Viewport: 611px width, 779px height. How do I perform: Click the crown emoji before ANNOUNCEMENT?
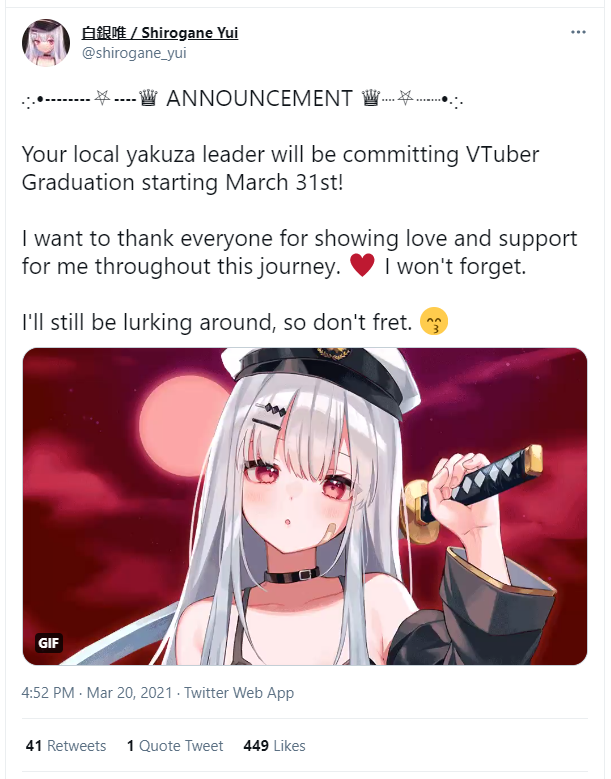coord(149,98)
